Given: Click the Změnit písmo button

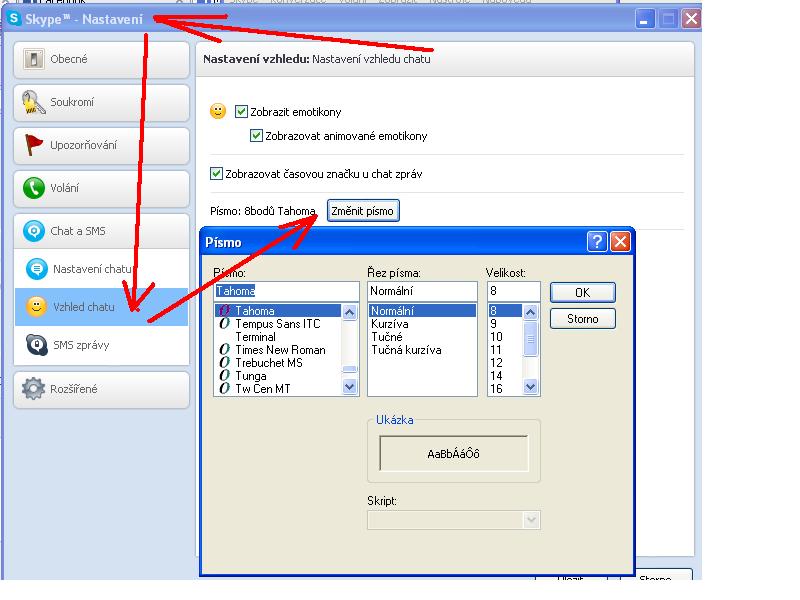Looking at the screenshot, I should 363,211.
